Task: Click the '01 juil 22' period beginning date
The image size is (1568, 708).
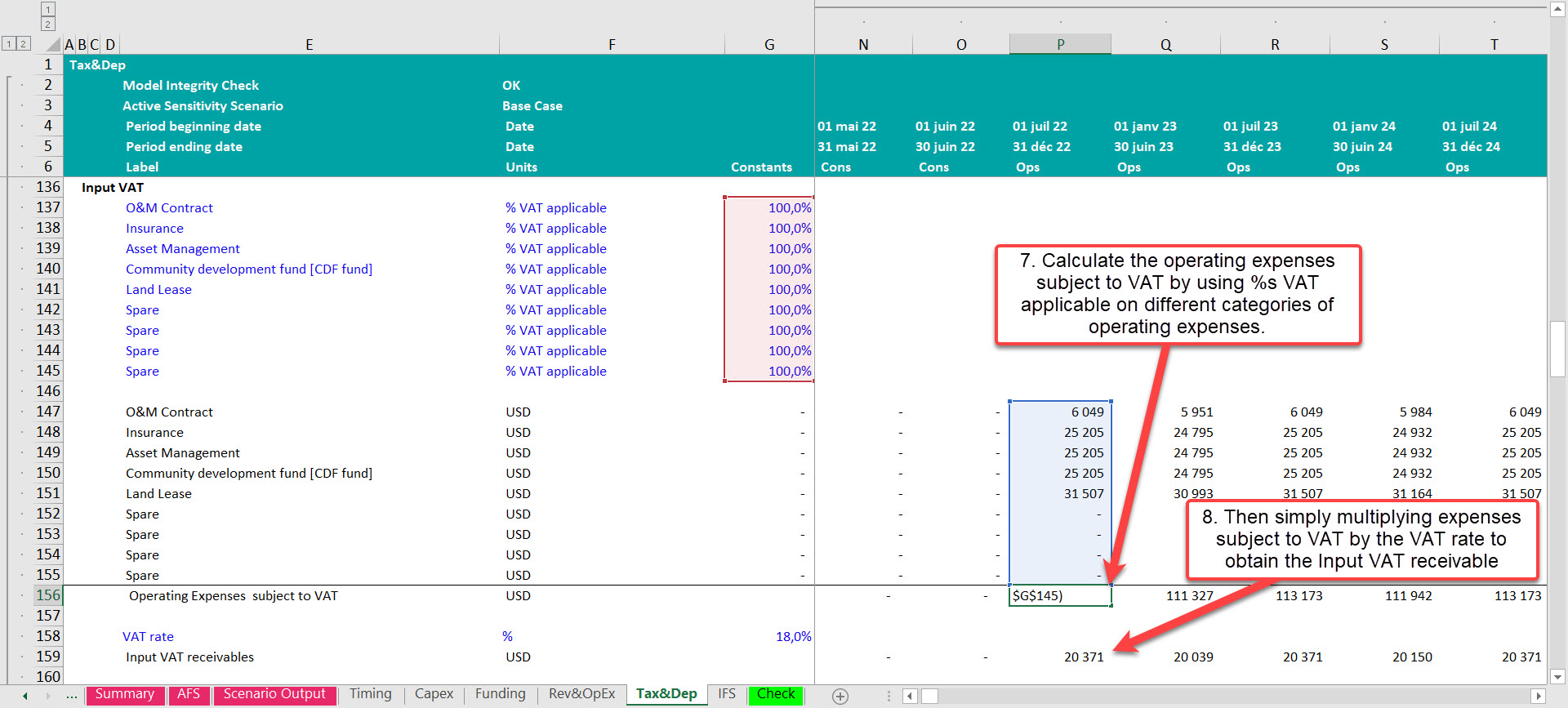Action: click(x=1040, y=126)
